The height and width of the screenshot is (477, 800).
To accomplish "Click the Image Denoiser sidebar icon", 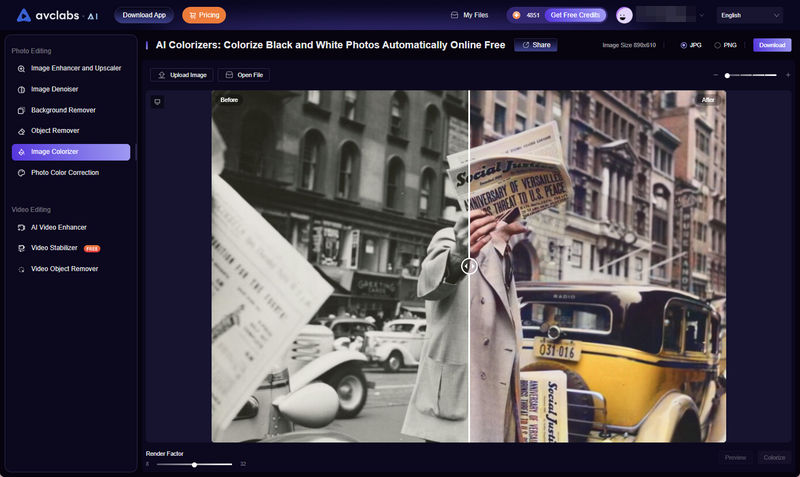I will pos(22,89).
